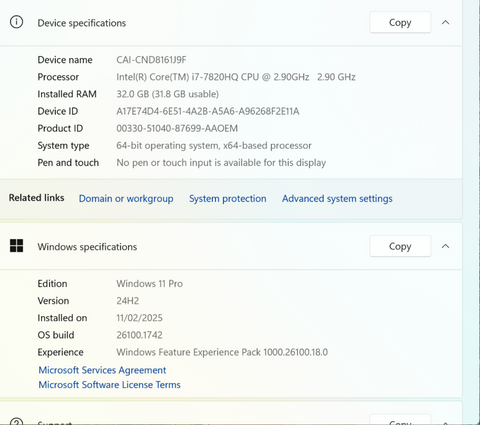Image resolution: width=480 pixels, height=425 pixels.
Task: Open Microsoft Services Agreement link
Action: [x=102, y=370]
